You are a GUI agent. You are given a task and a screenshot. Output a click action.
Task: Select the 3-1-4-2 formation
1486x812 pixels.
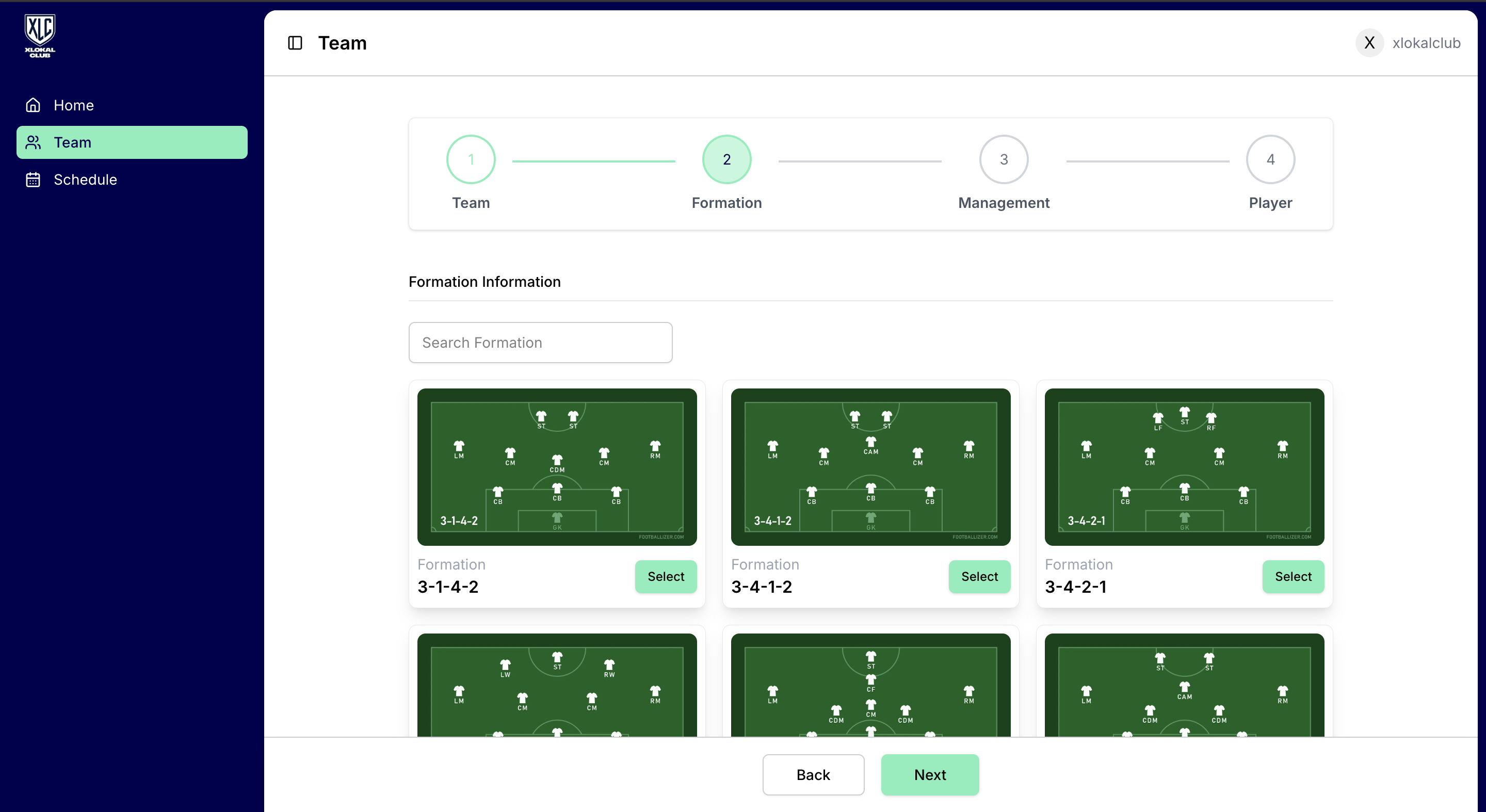(665, 577)
